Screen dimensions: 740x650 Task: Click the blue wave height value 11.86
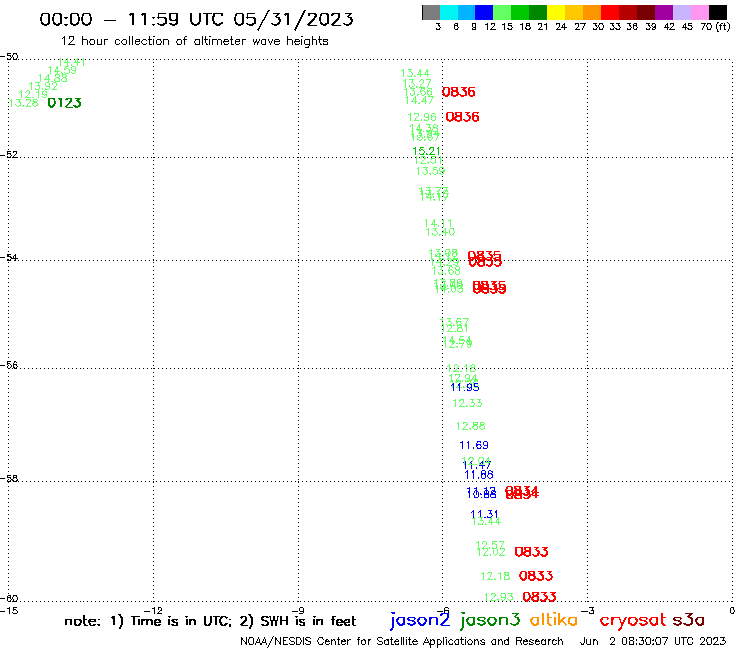(479, 475)
